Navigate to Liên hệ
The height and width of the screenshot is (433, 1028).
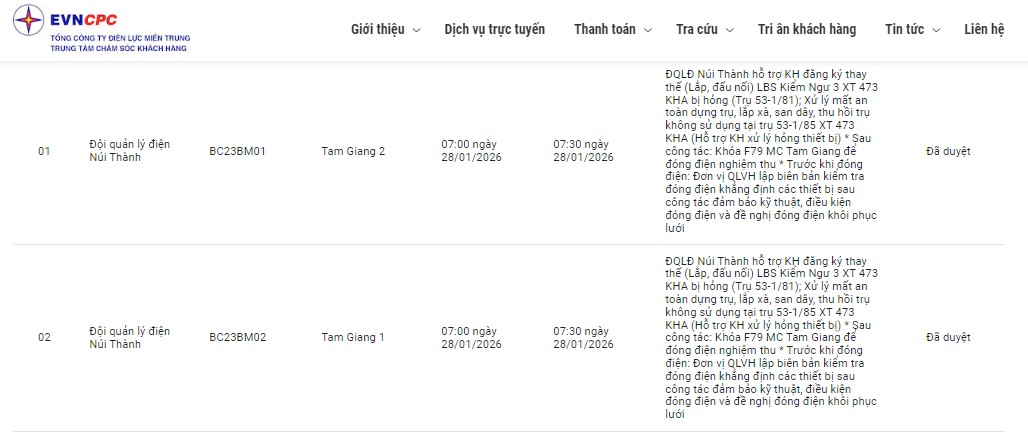[984, 29]
